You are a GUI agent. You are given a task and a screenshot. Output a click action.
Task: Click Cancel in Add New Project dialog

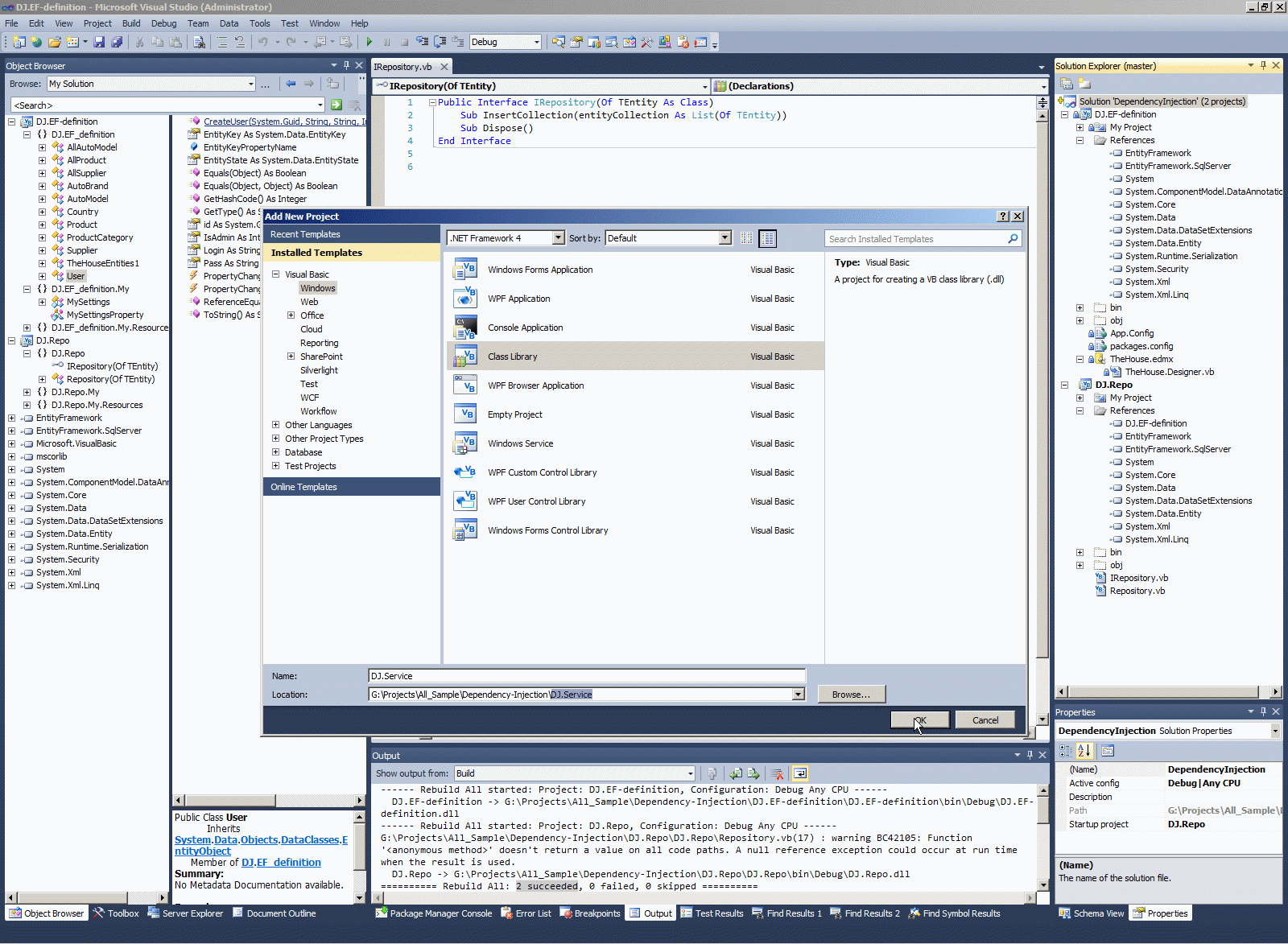985,720
